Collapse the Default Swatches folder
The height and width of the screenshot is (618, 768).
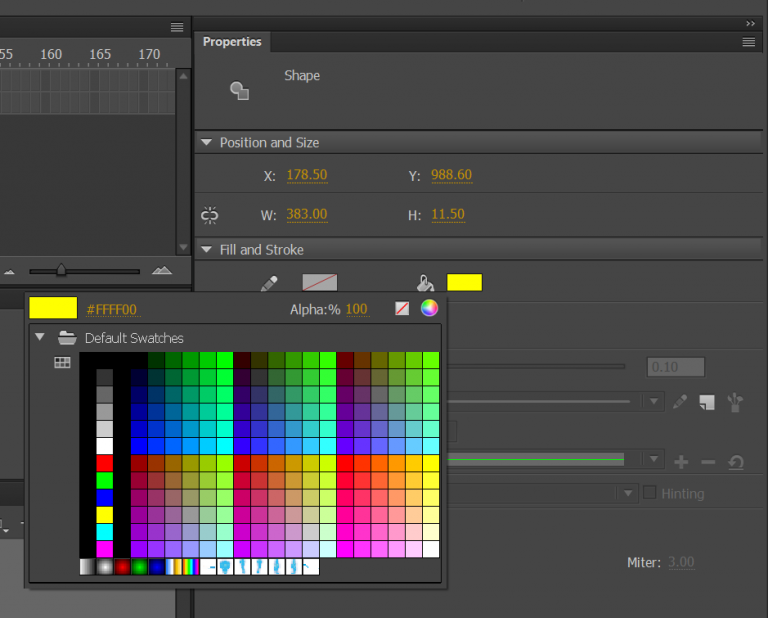pos(40,337)
